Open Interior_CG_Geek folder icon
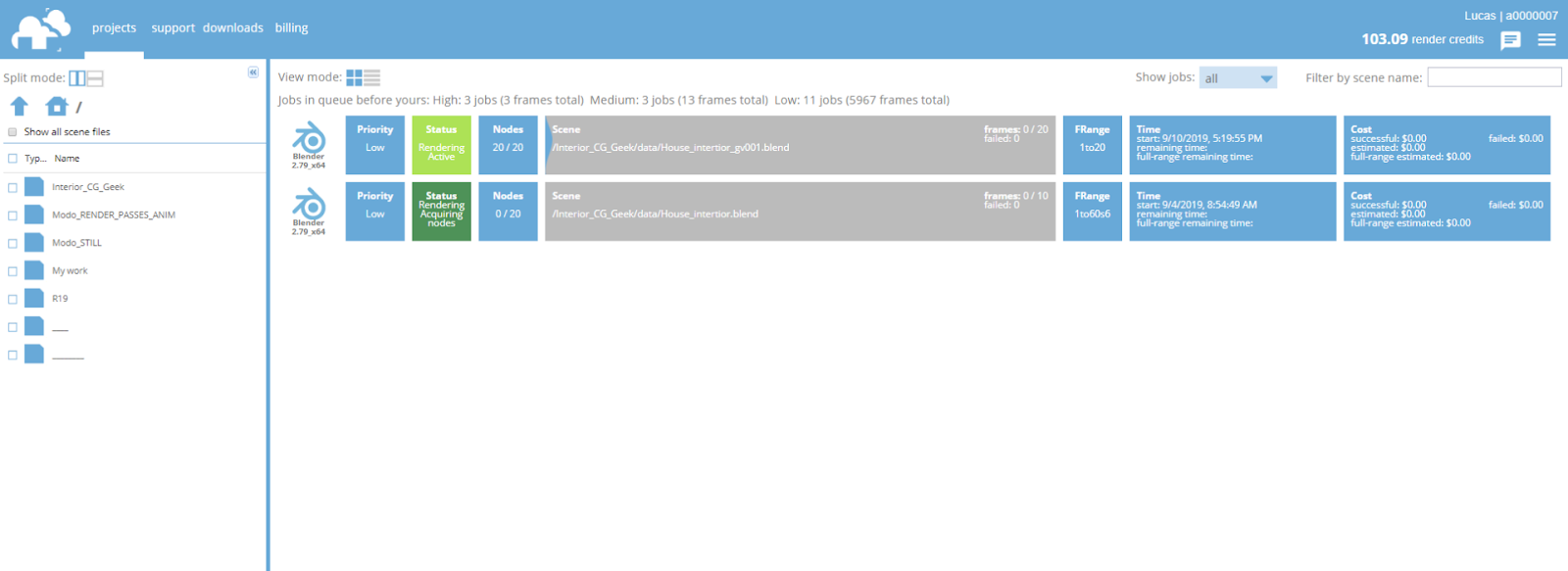This screenshot has width=1568, height=571. (x=34, y=186)
